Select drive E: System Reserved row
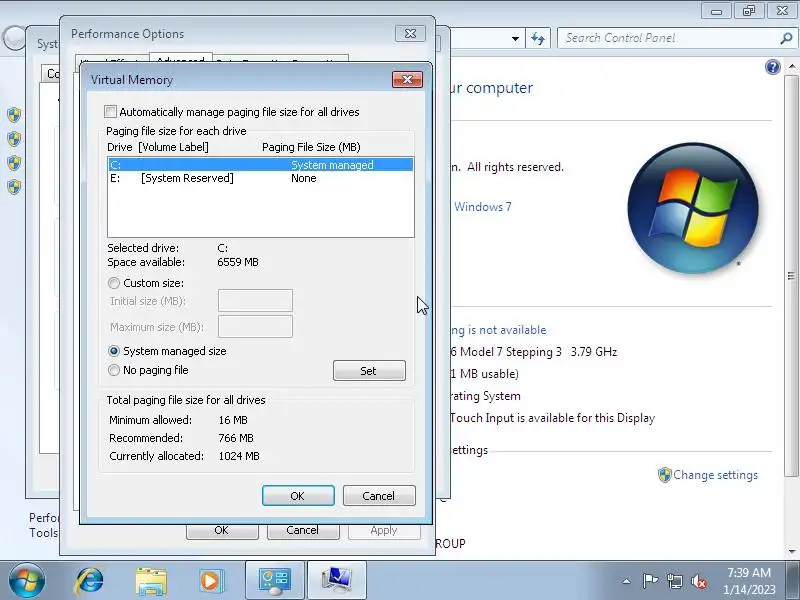The image size is (800, 600). pyautogui.click(x=260, y=178)
